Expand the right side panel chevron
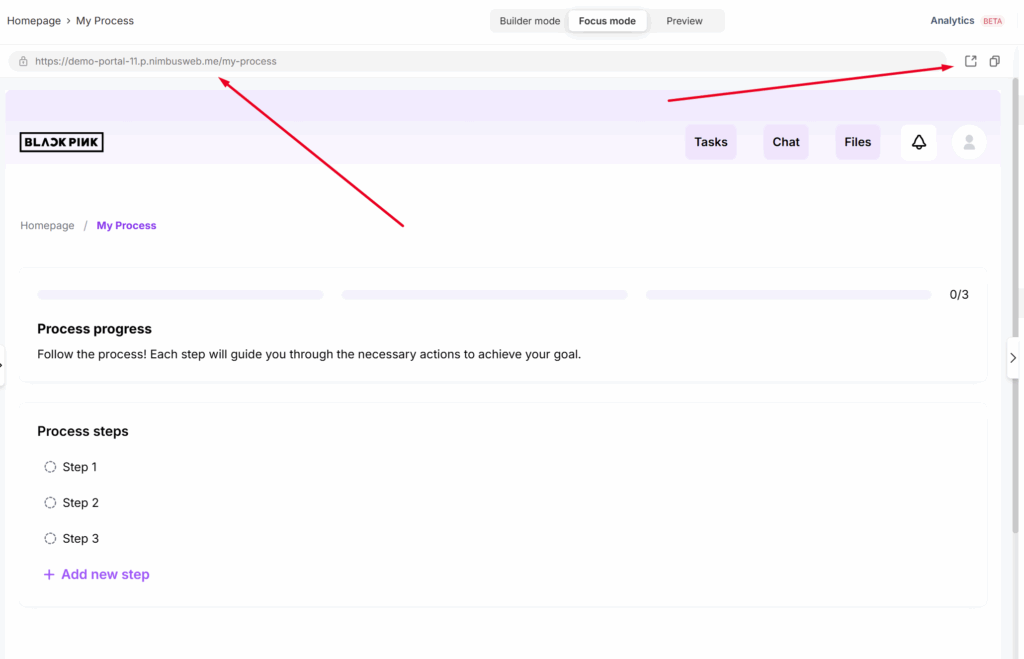The height and width of the screenshot is (659, 1024). tap(1012, 358)
